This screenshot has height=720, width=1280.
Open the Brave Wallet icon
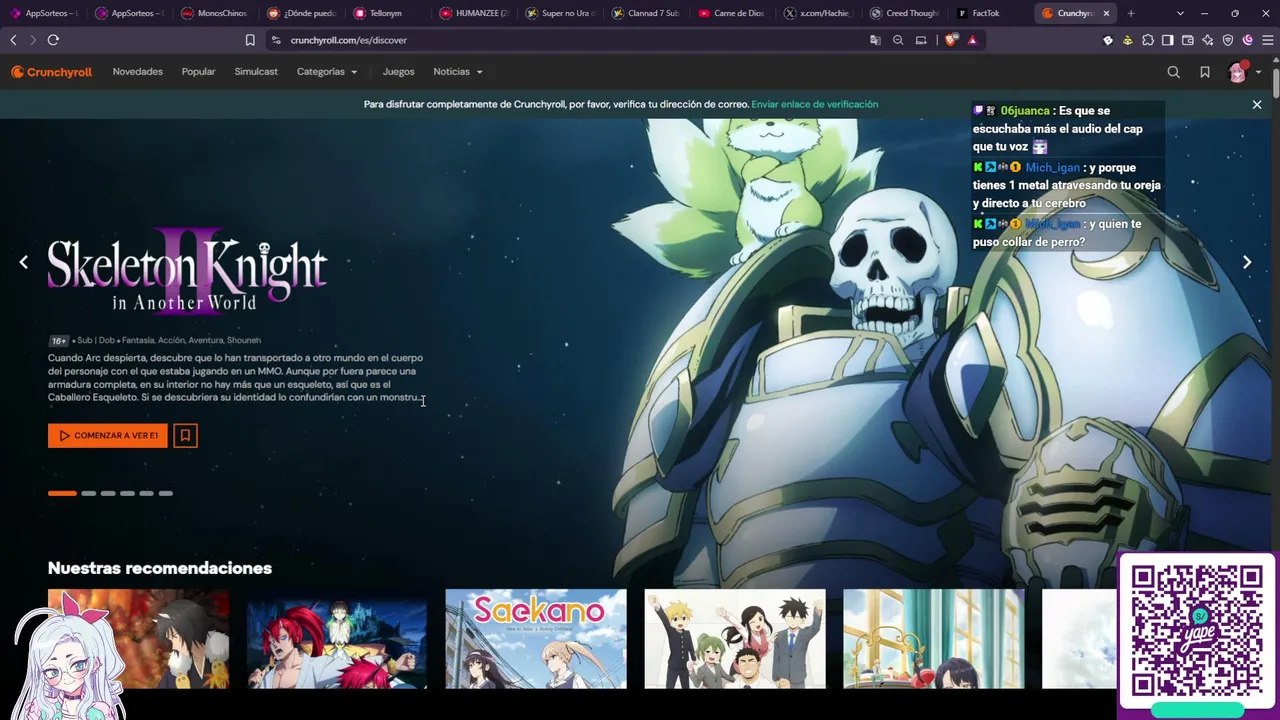tap(1188, 40)
